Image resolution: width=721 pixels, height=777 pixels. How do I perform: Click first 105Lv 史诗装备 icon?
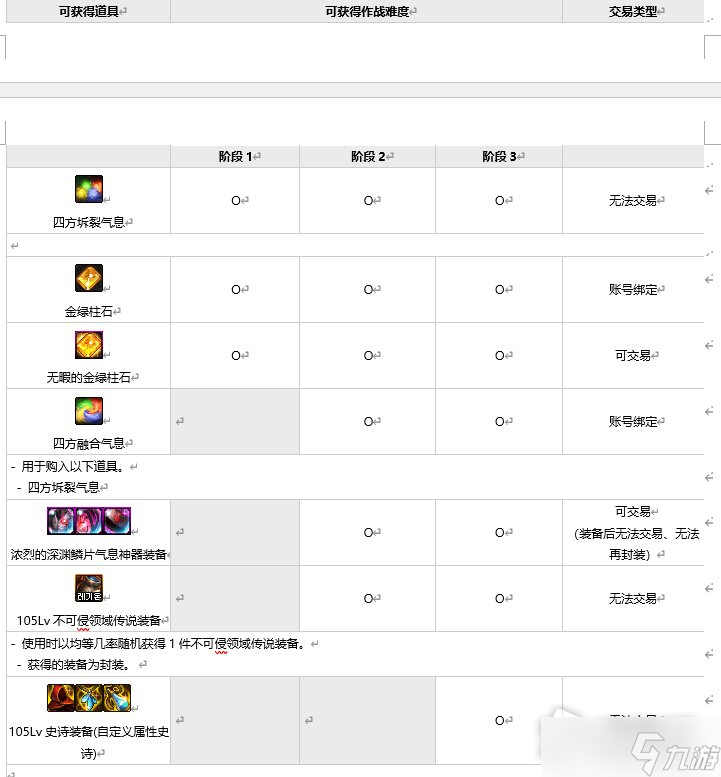click(x=60, y=698)
